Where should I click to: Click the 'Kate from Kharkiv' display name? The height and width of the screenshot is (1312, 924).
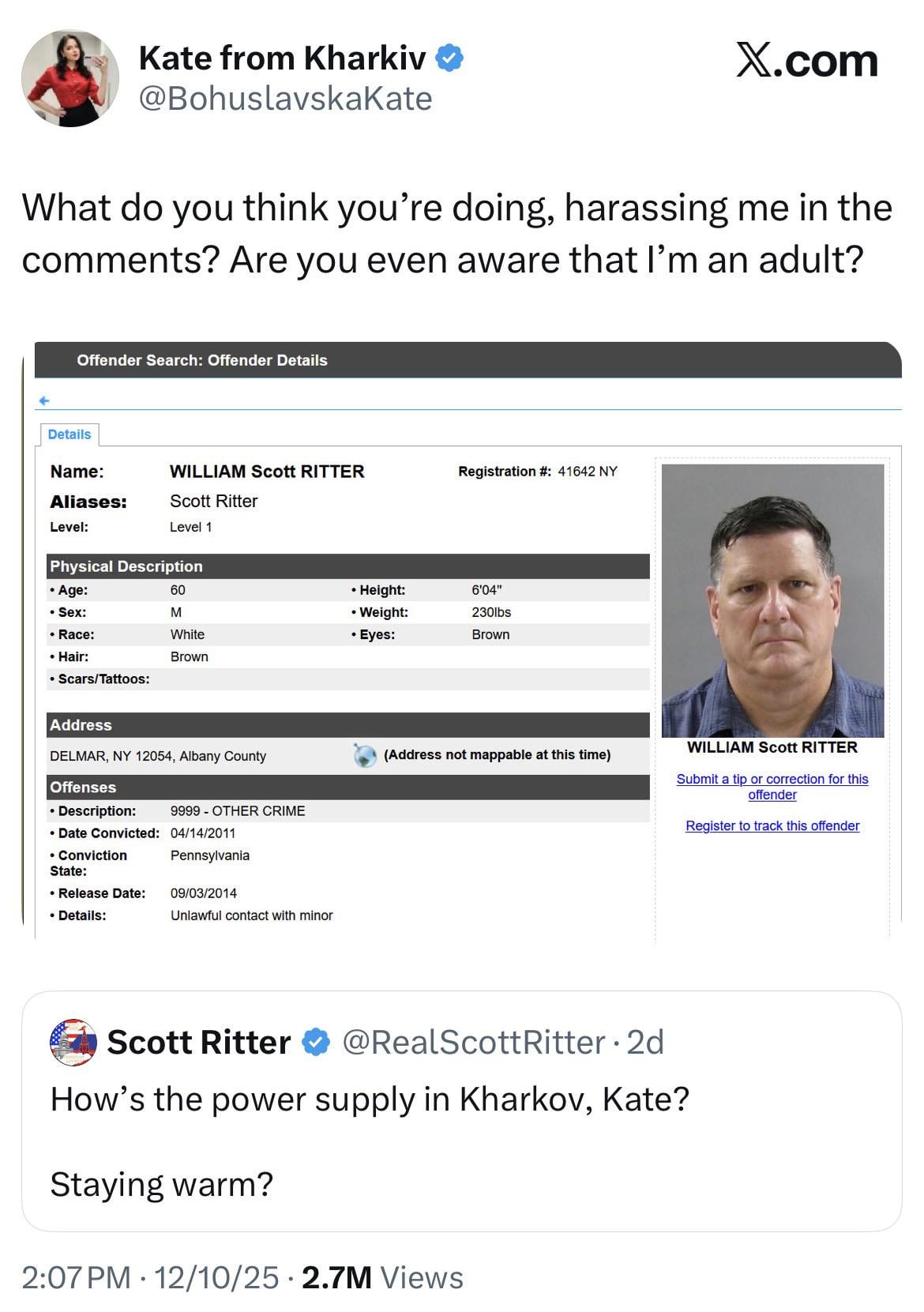(282, 58)
